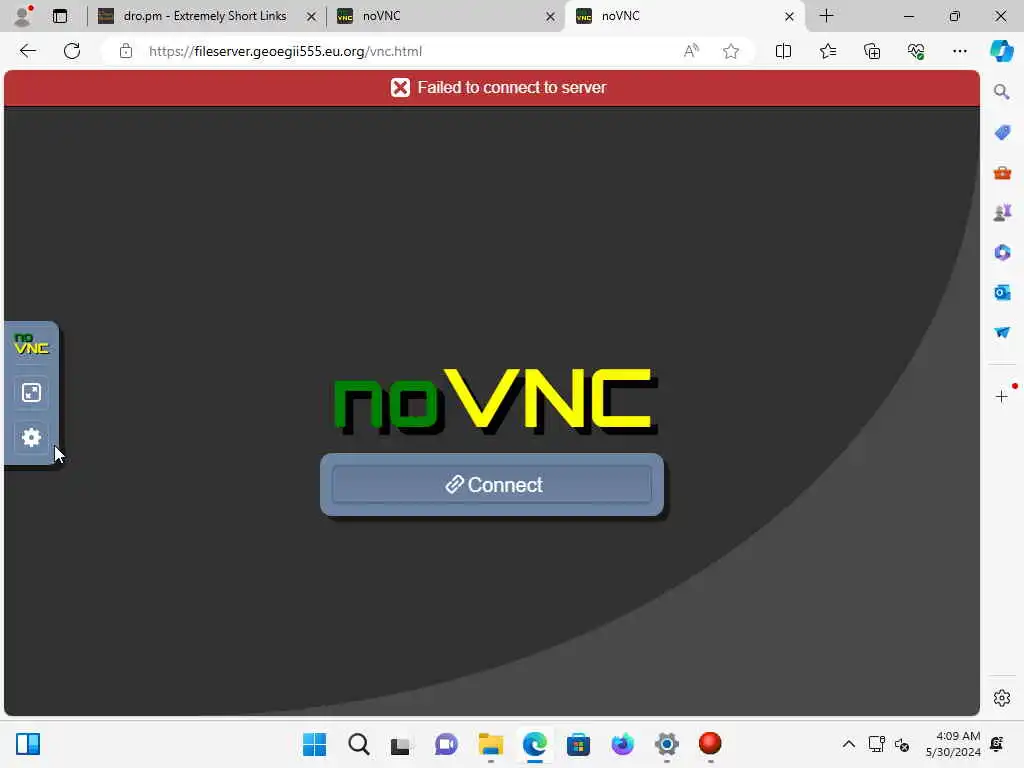Open Microsoft Store from taskbar
The width and height of the screenshot is (1024, 768).
coord(578,744)
